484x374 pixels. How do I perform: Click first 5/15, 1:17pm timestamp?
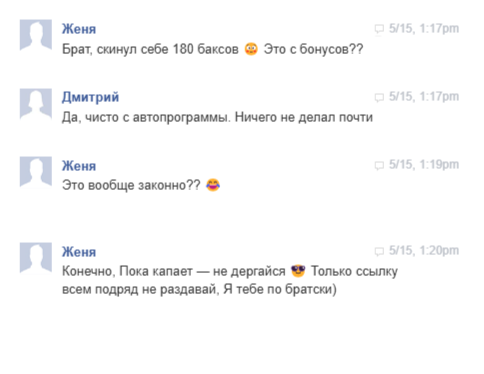(x=424, y=29)
